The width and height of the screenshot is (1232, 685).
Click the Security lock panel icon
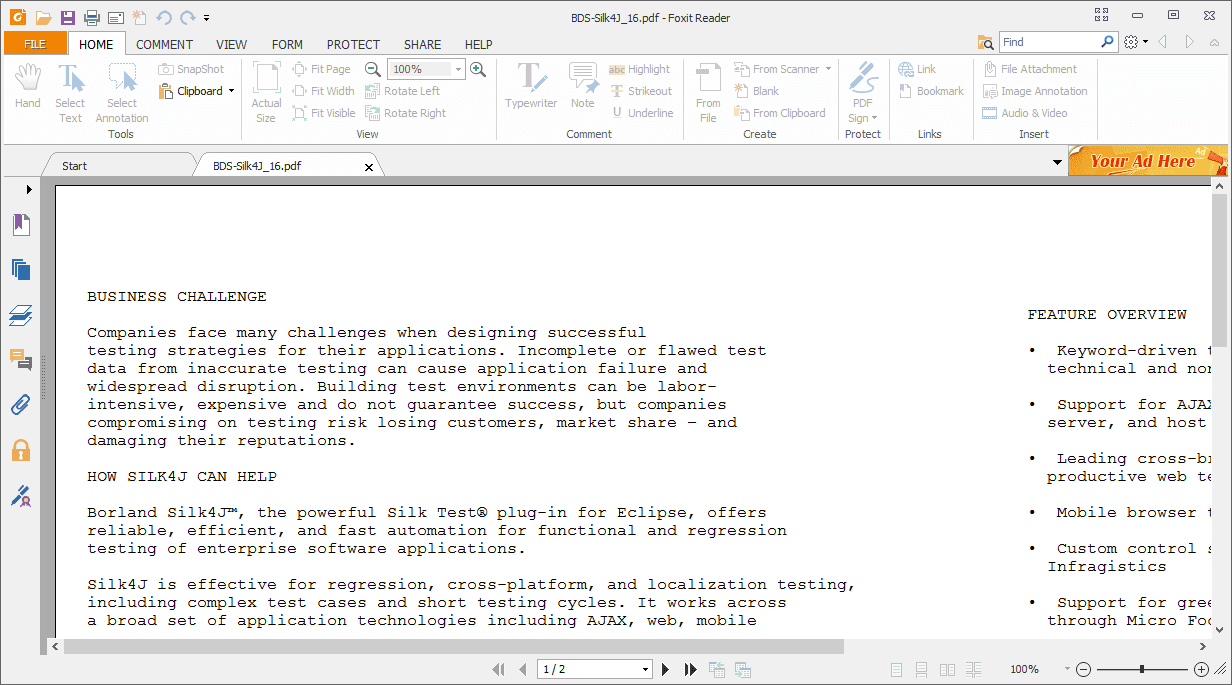(x=21, y=450)
